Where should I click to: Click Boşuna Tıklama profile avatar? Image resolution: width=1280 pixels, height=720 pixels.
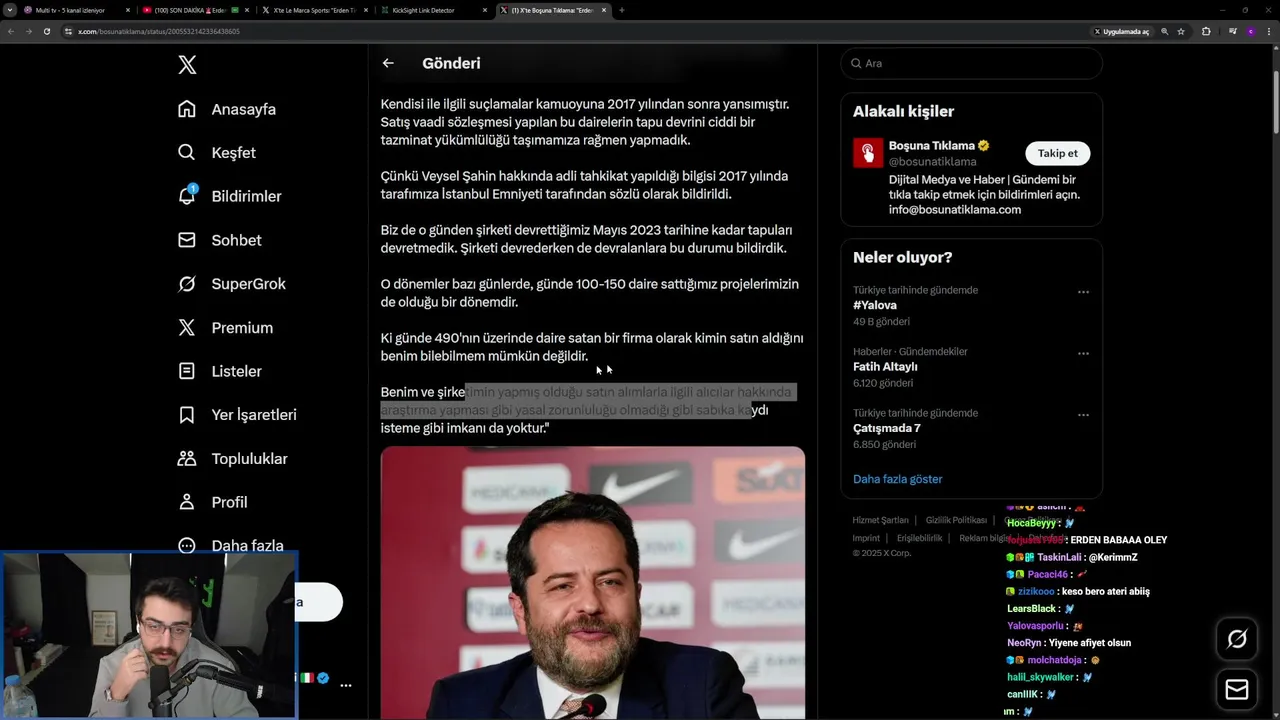[x=868, y=153]
